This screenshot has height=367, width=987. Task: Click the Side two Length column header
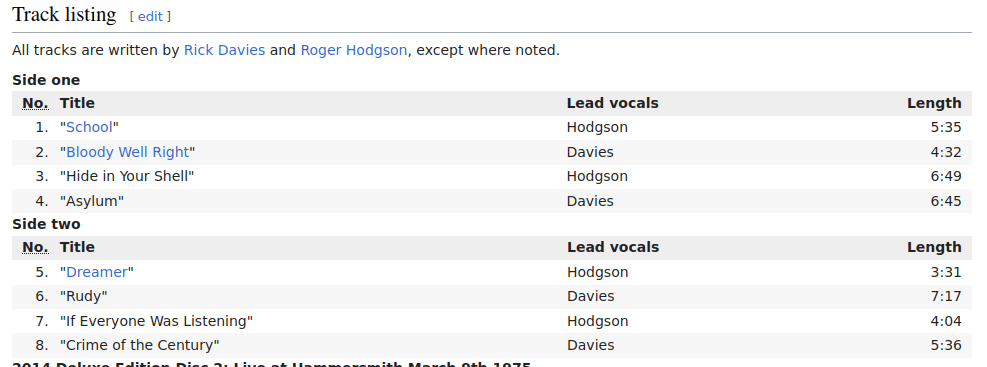tap(934, 247)
